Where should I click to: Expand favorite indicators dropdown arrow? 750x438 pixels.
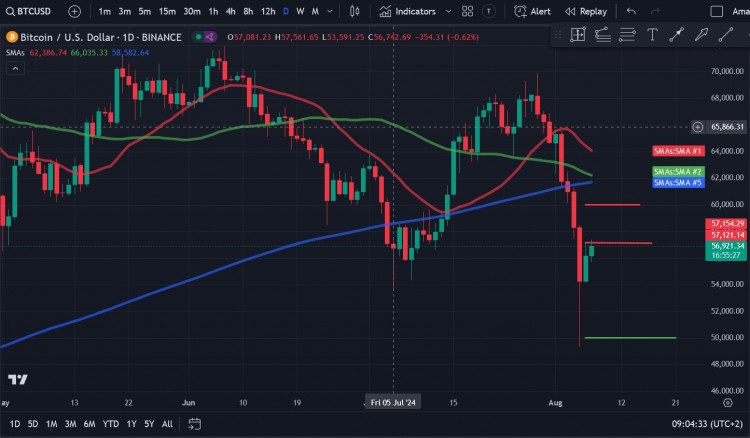coord(448,11)
